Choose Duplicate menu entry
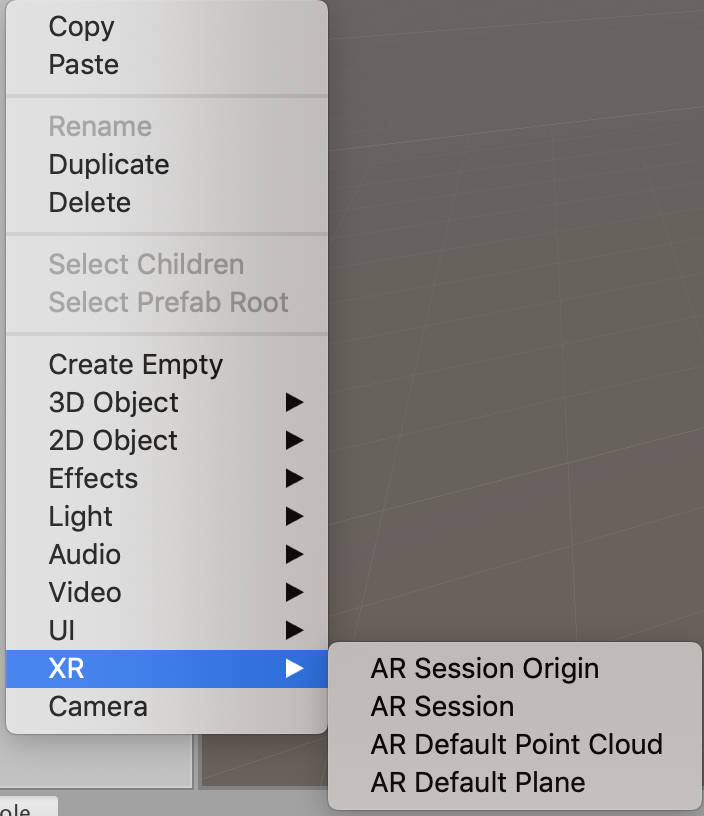Screen dimensions: 704x816 (x=109, y=165)
